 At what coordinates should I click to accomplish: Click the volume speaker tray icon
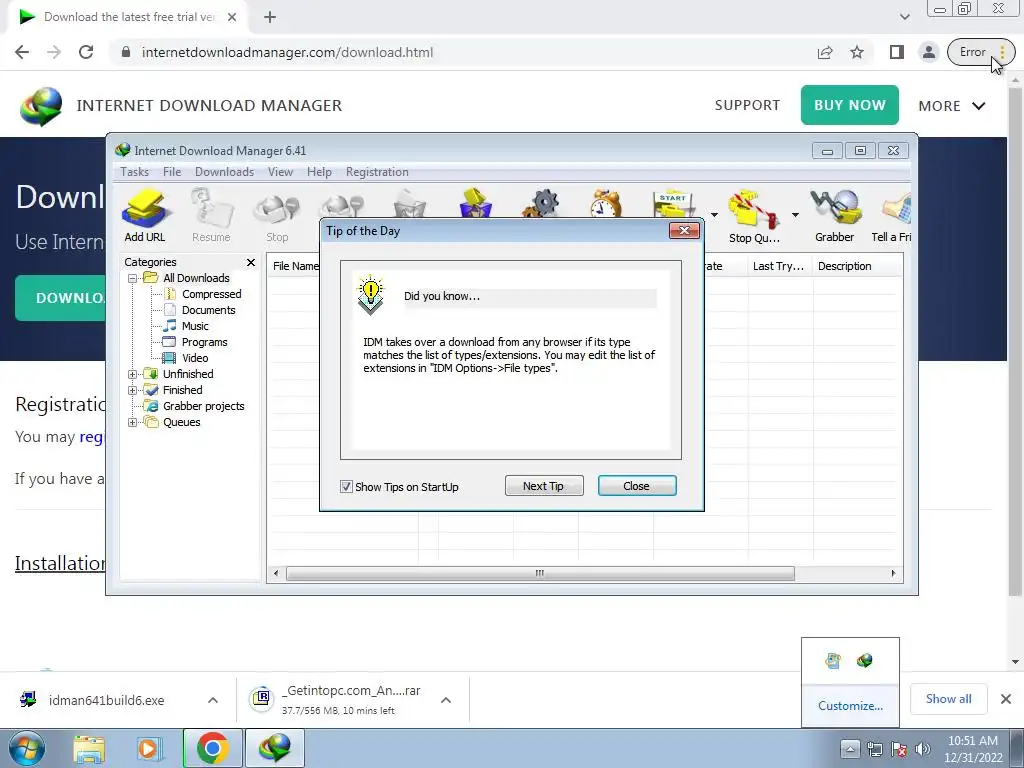923,749
